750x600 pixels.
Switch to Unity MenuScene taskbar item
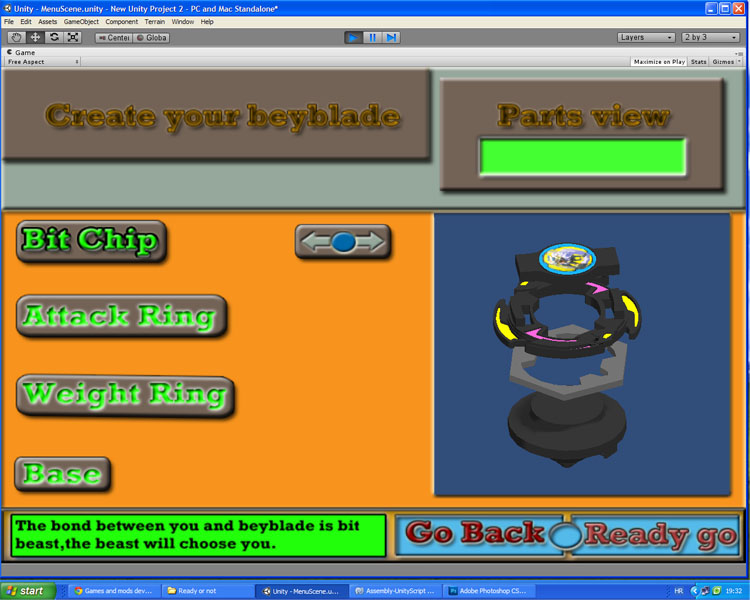pos(301,591)
